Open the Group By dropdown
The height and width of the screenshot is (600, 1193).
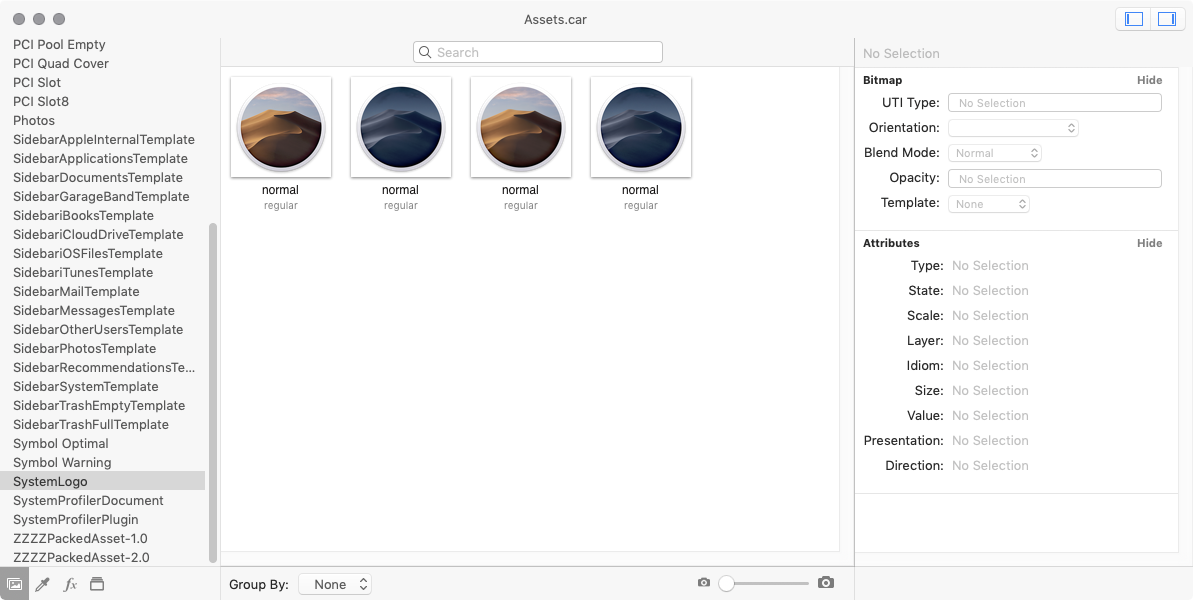click(x=335, y=584)
